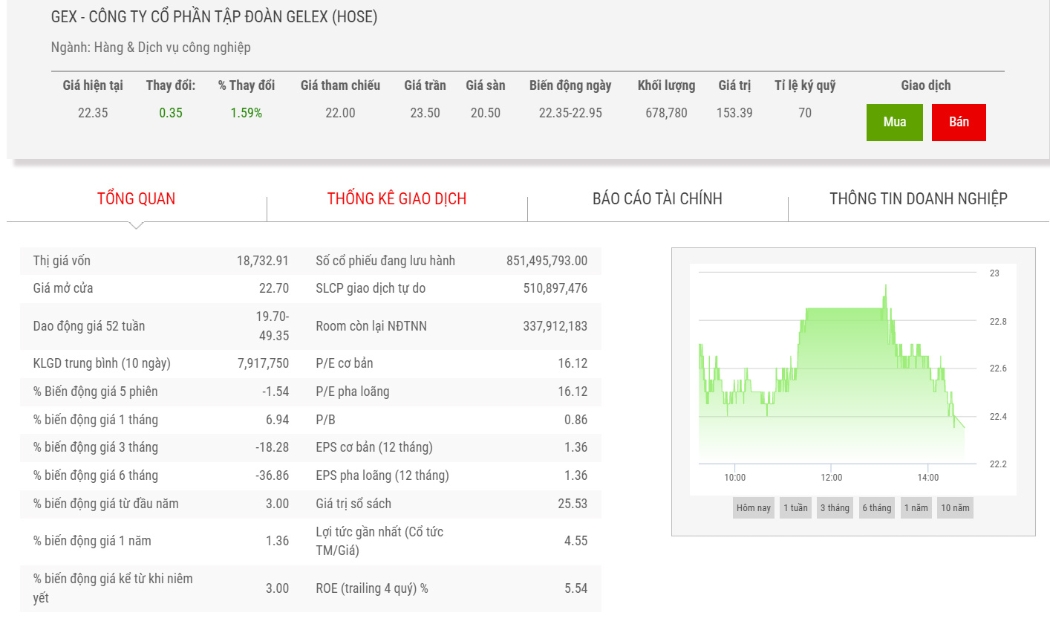Viewport: 1050px width, 630px height.
Task: Click the reference price 22.00
Action: click(x=340, y=113)
